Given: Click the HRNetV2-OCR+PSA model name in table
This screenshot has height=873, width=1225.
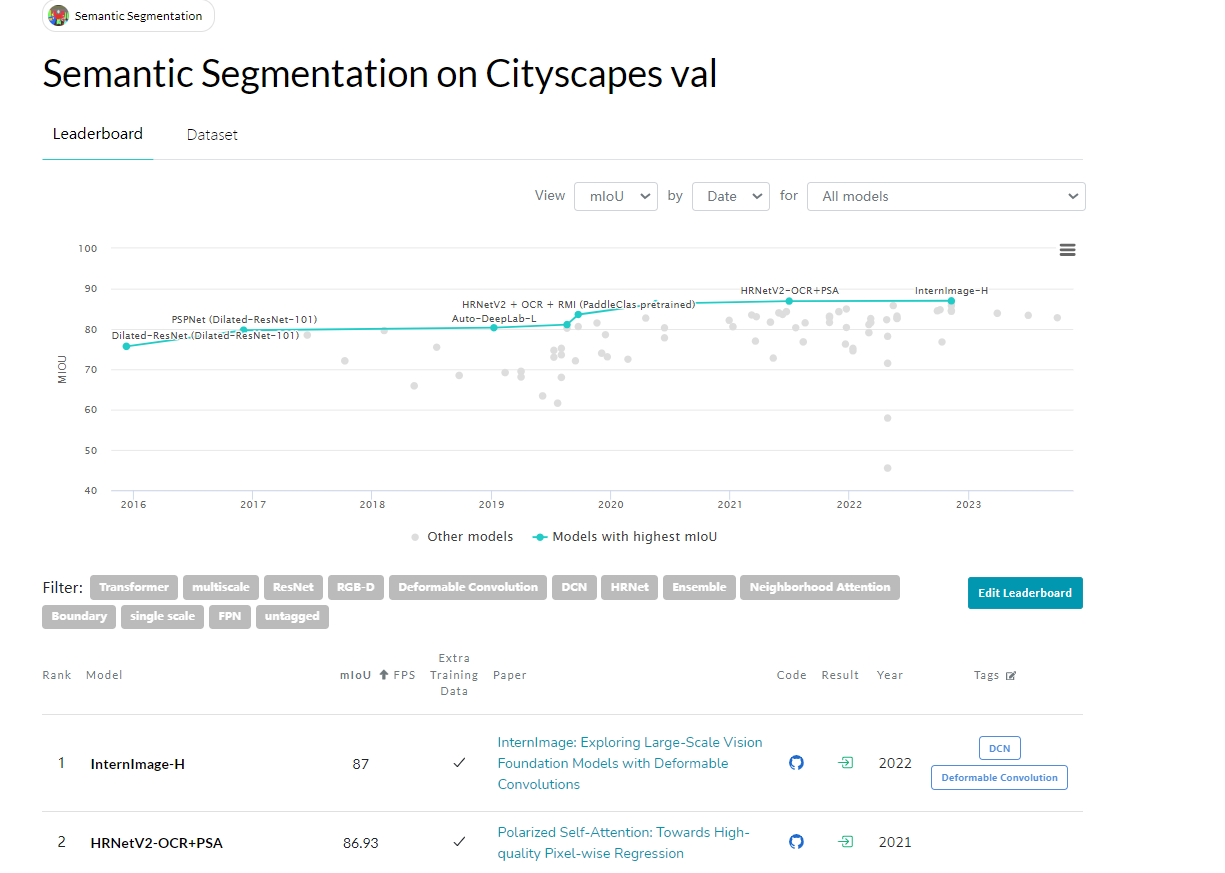Looking at the screenshot, I should coord(156,843).
